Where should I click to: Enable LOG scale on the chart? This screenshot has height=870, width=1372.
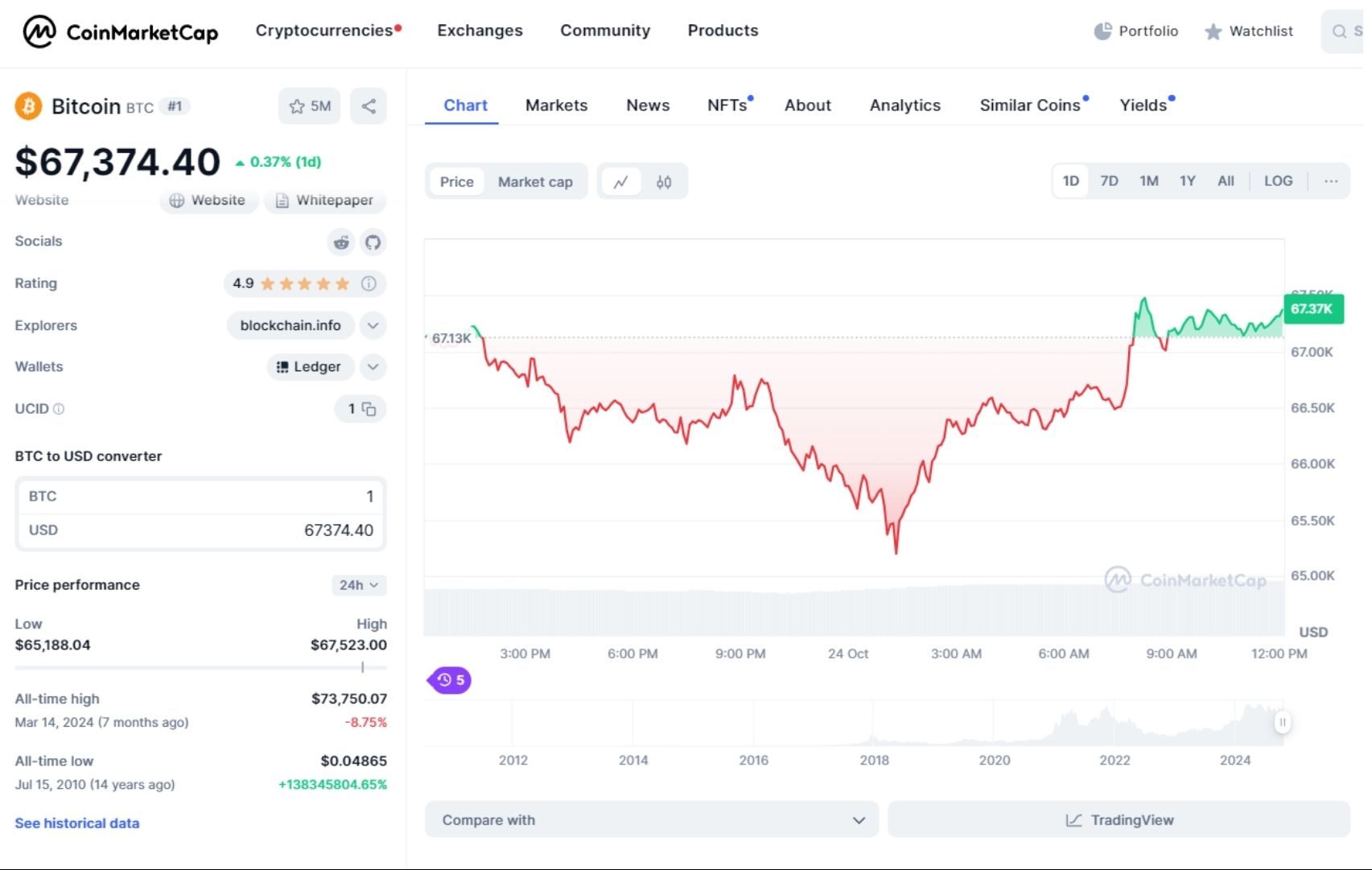[x=1278, y=181]
